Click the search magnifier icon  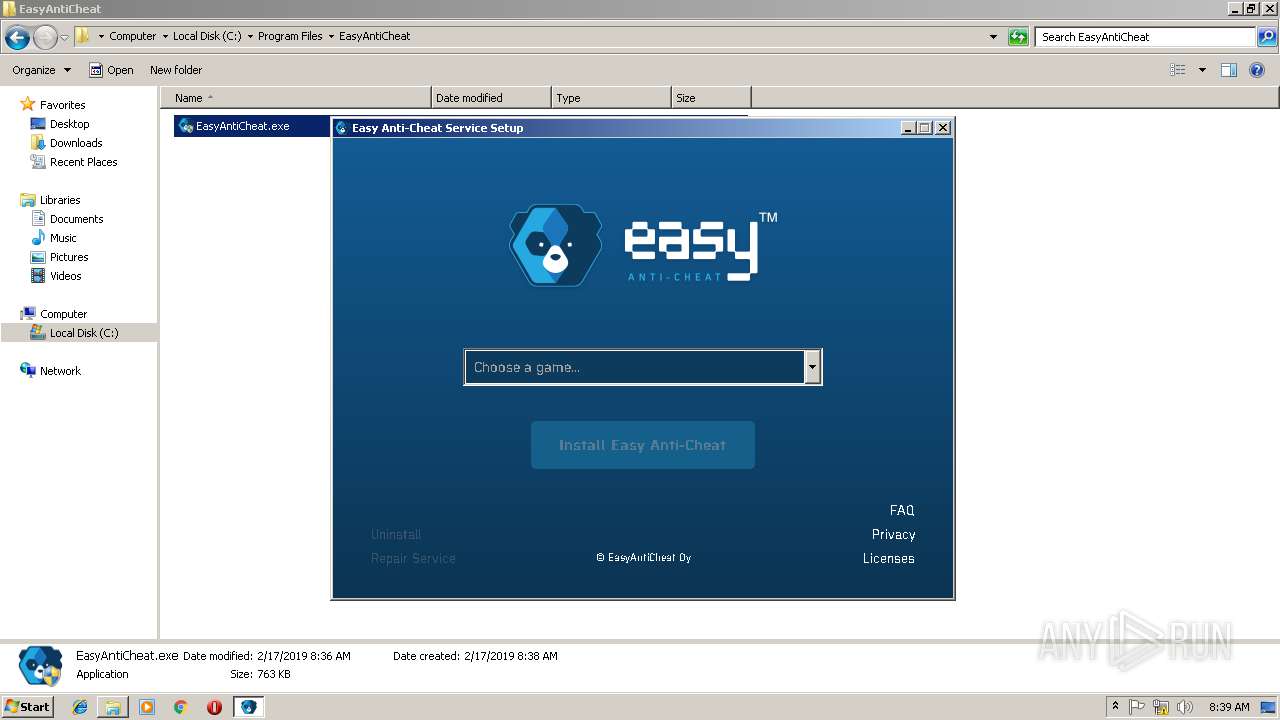(1266, 37)
